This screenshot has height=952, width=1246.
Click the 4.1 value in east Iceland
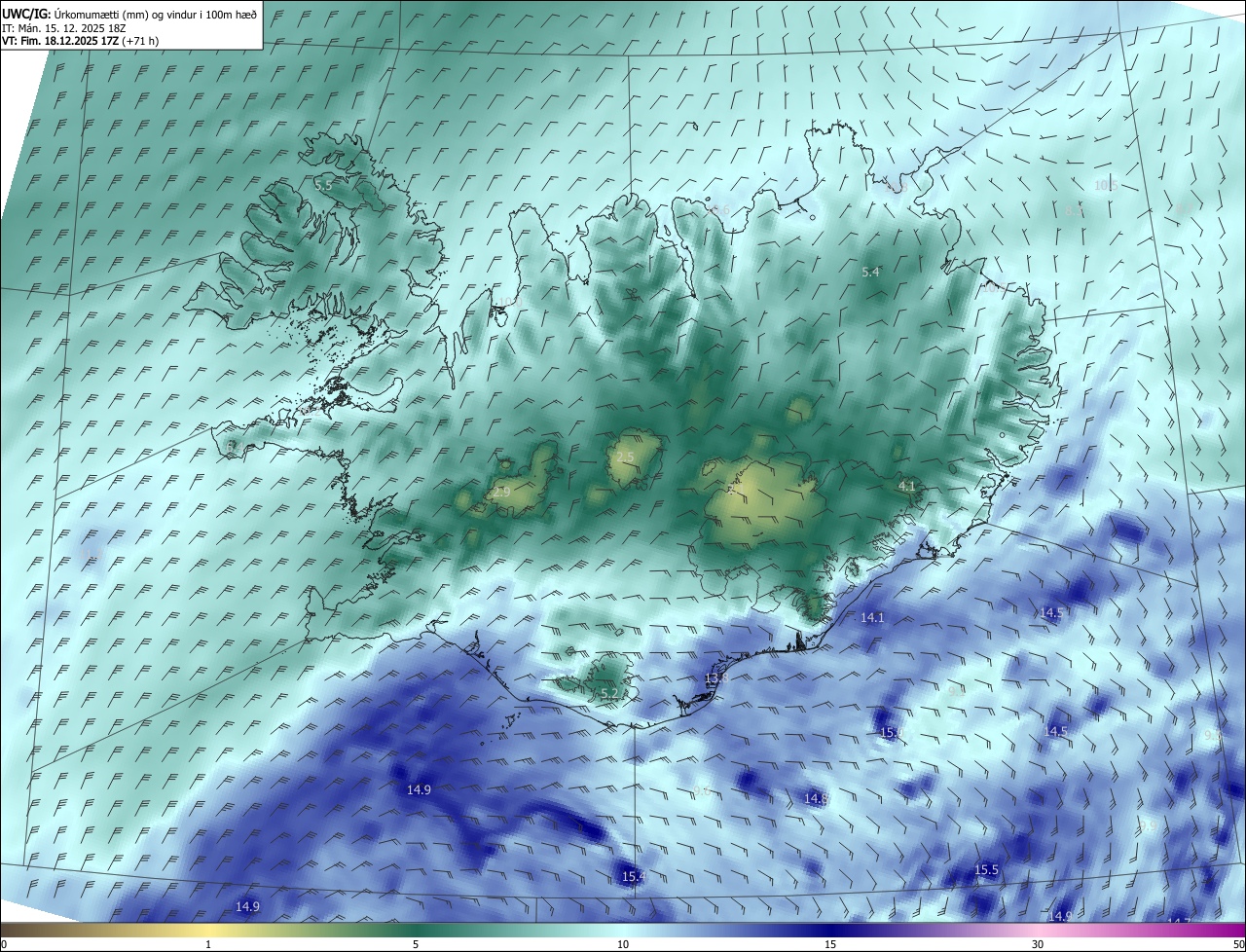point(907,486)
